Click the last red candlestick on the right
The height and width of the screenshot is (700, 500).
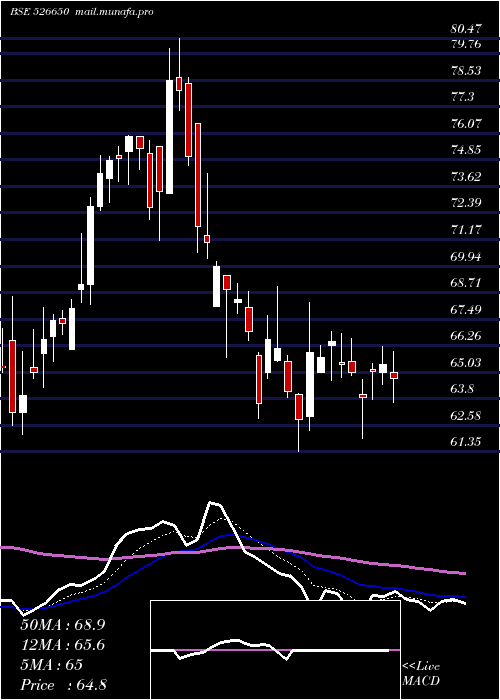coord(394,375)
